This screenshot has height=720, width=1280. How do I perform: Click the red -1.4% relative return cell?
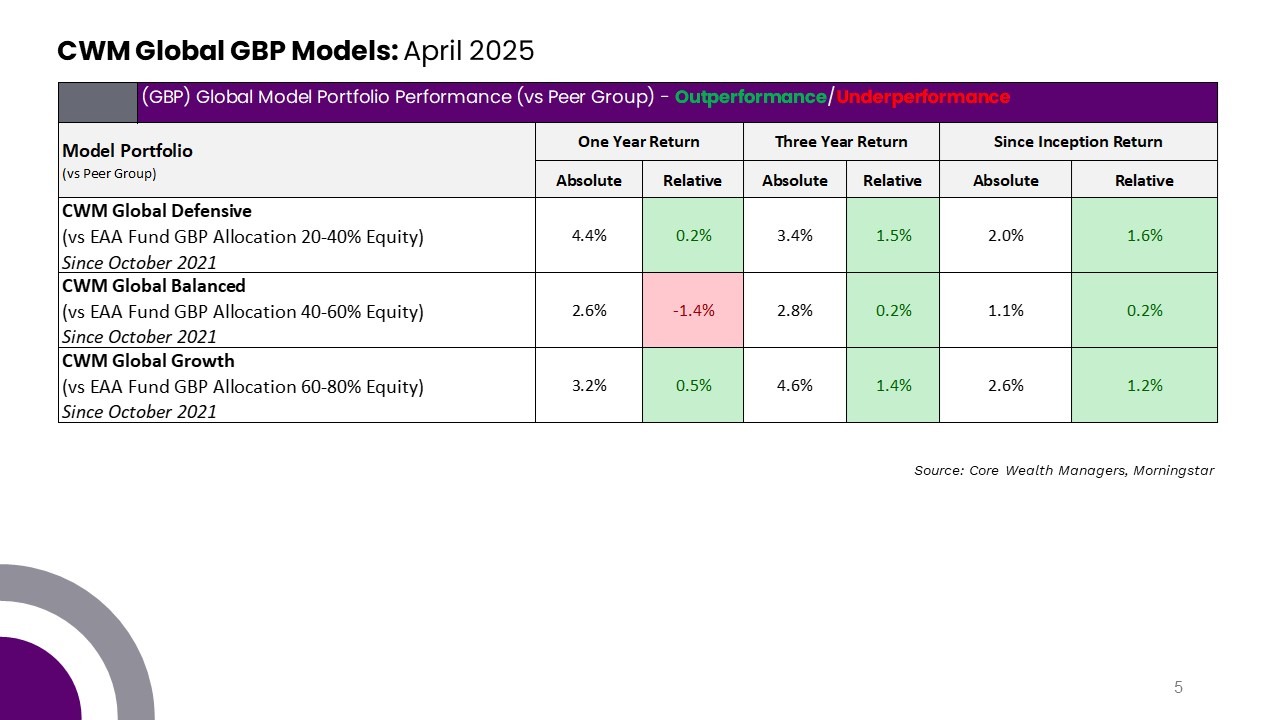click(693, 310)
